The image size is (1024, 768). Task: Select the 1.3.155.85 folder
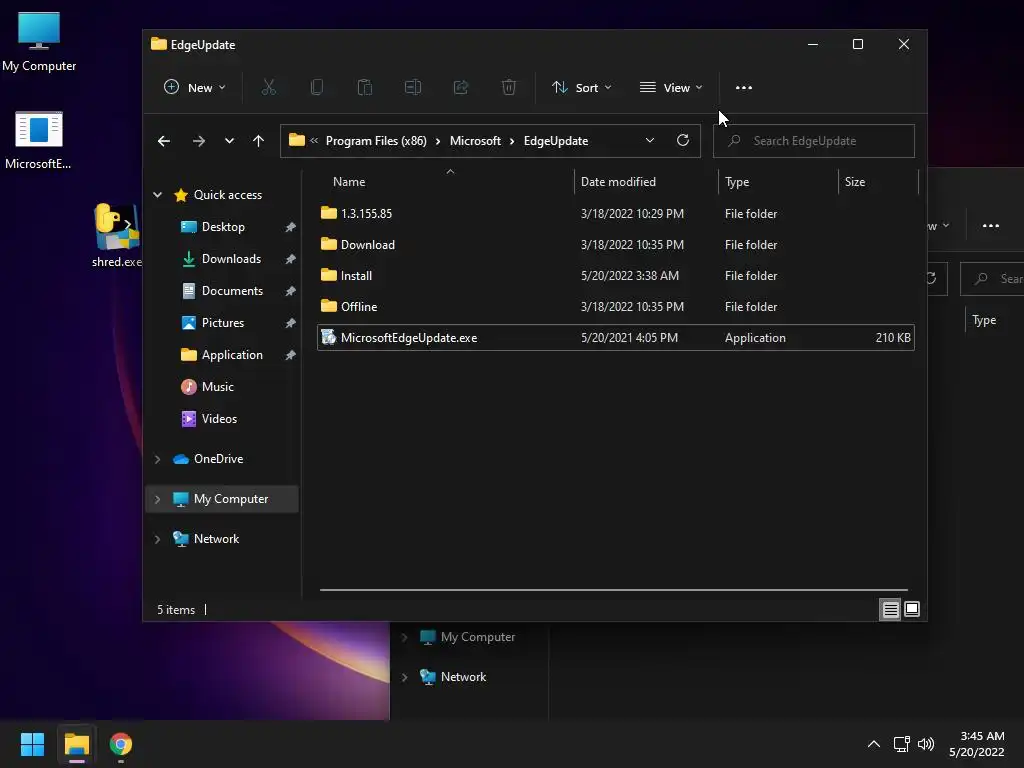coord(615,214)
